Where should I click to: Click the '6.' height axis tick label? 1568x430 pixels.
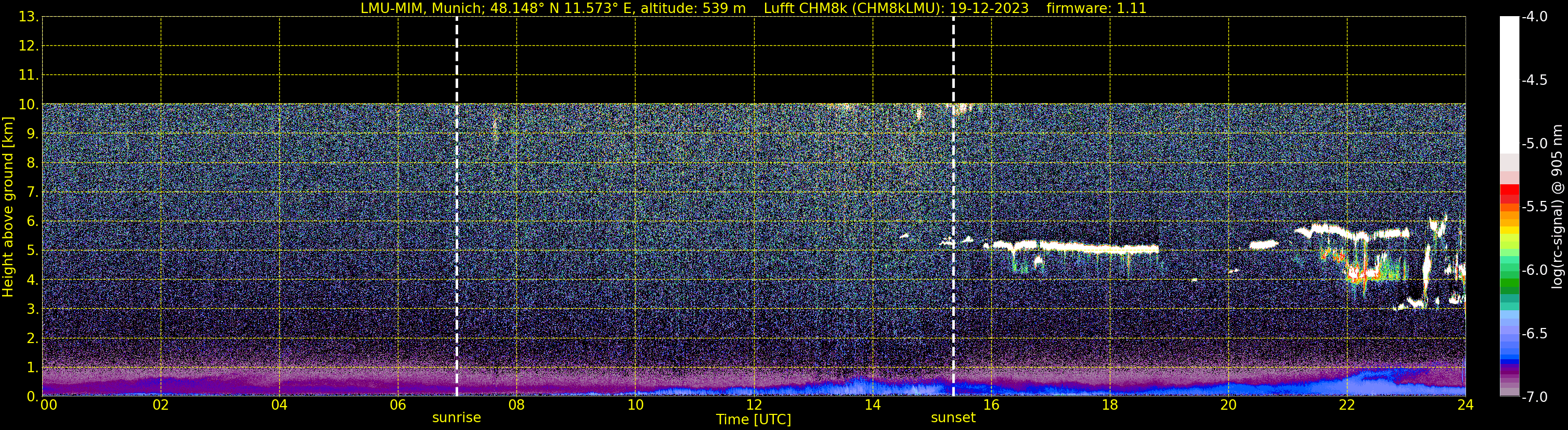(32, 221)
